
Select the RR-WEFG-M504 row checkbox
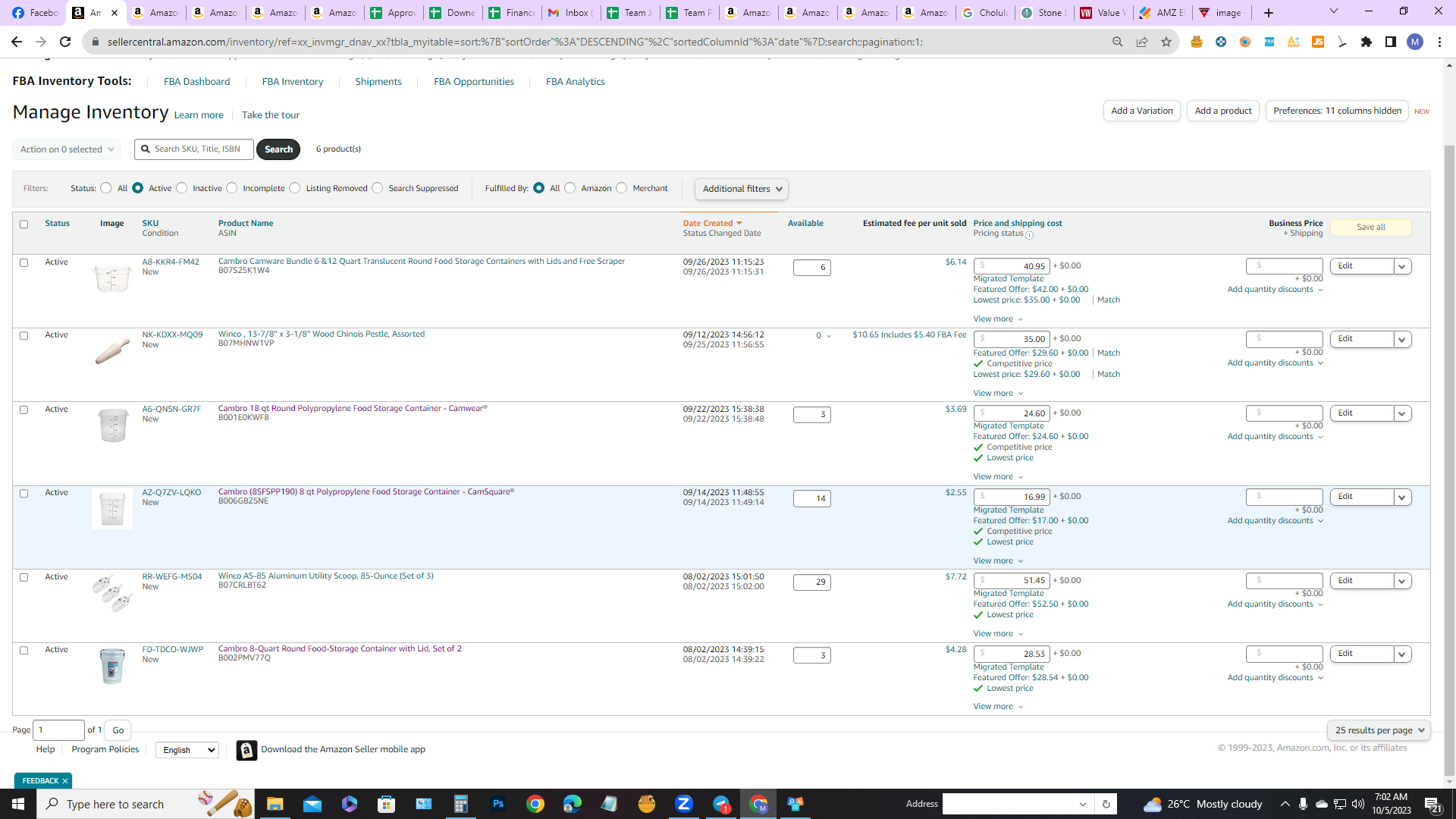[x=24, y=578]
